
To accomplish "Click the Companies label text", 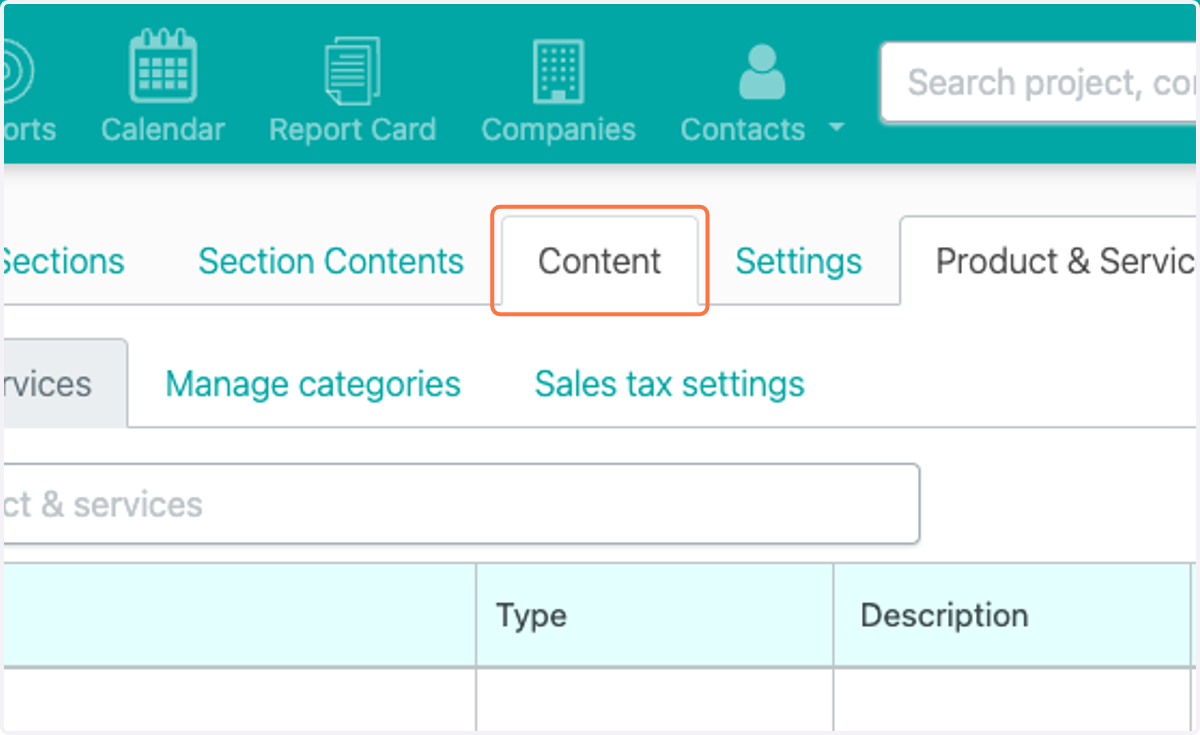I will [x=558, y=129].
